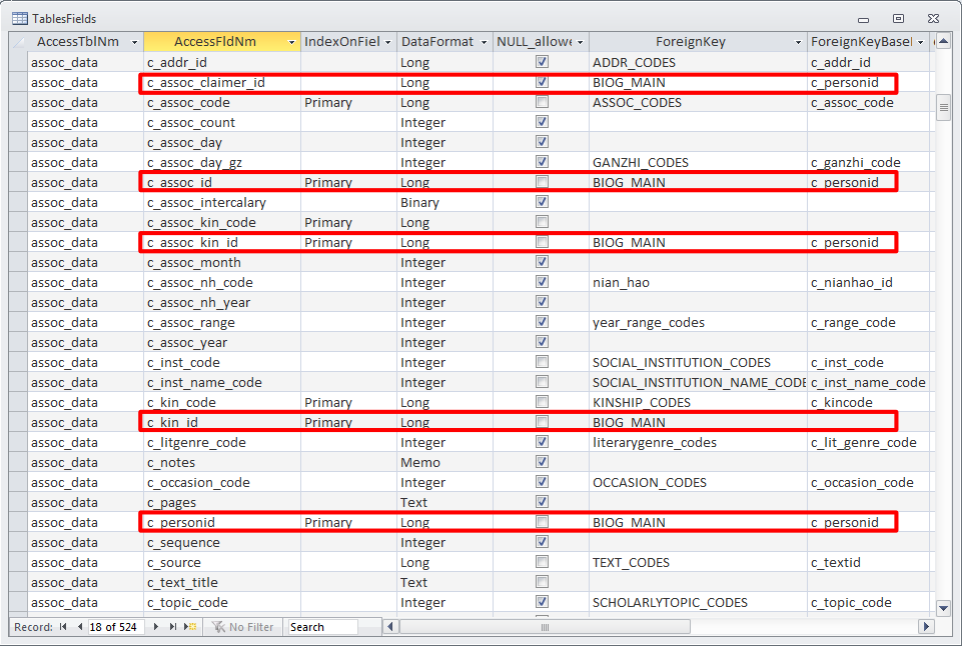Expand ForeignKey column filter dropdown
Image resolution: width=962 pixels, height=646 pixels.
(798, 42)
